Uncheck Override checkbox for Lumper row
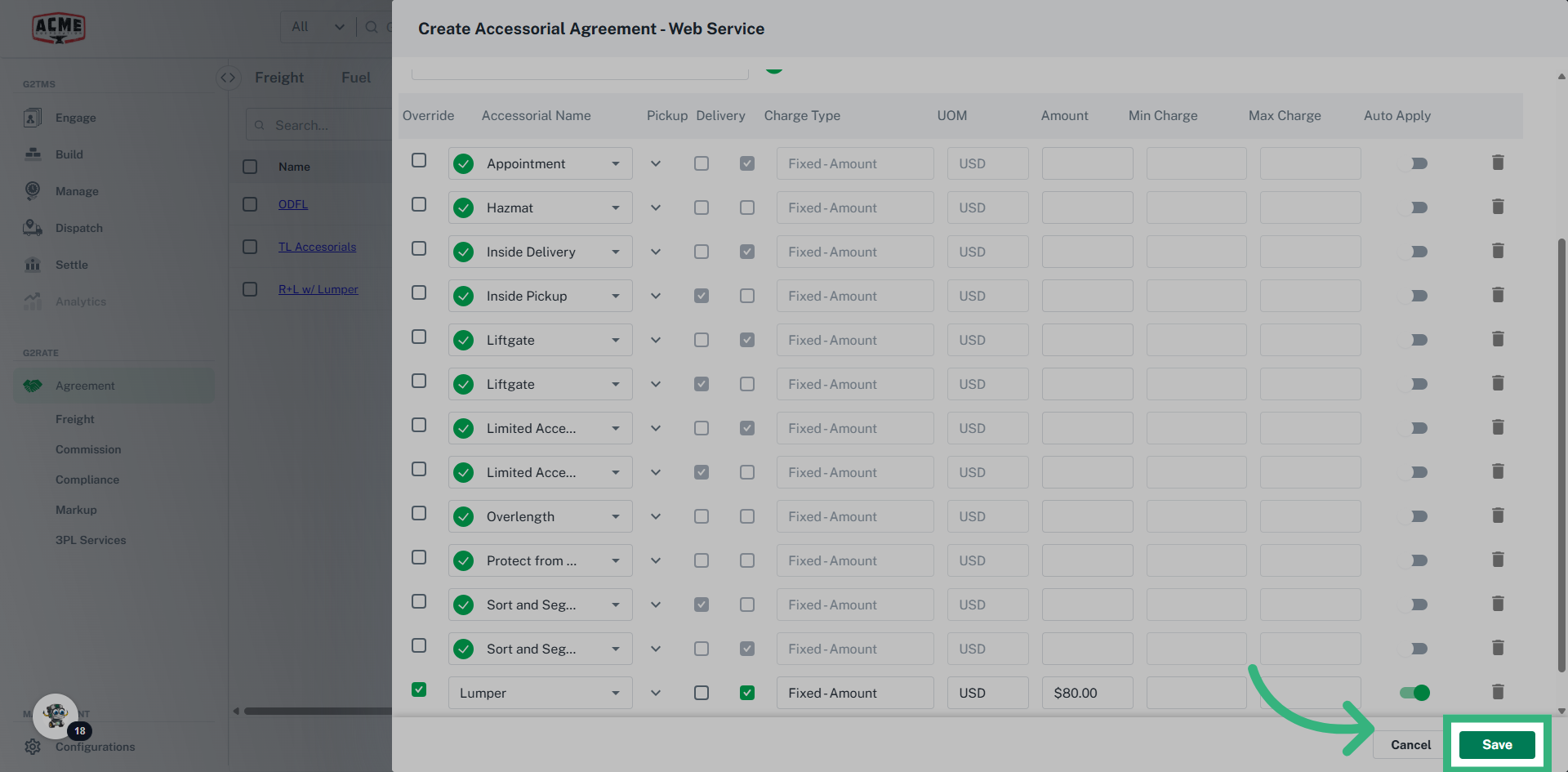Image resolution: width=1568 pixels, height=772 pixels. [x=419, y=689]
